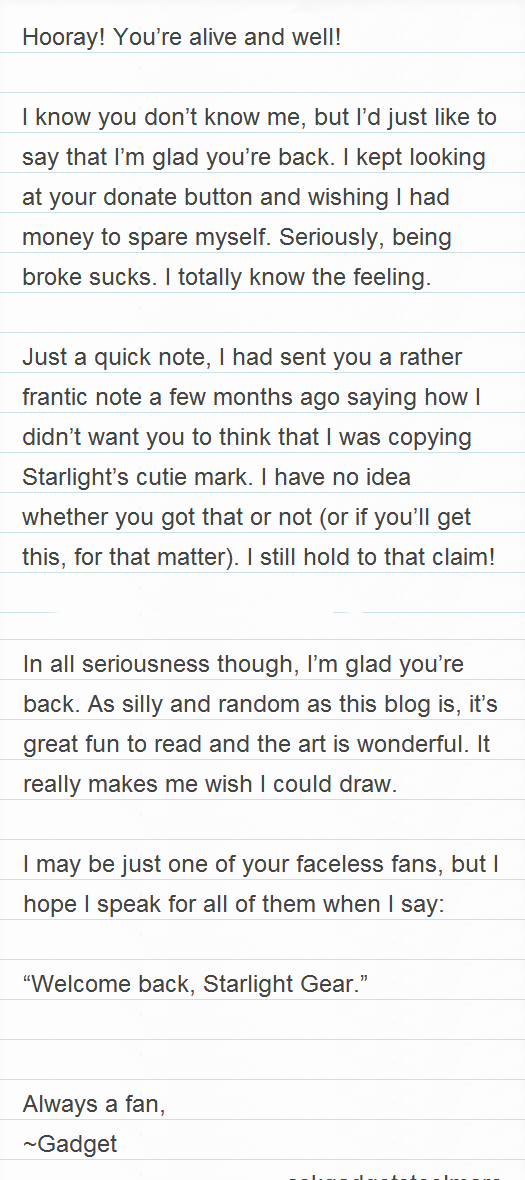This screenshot has width=525, height=1180.
Task: Click the line starting 'great fun to read'
Action: coord(256,745)
